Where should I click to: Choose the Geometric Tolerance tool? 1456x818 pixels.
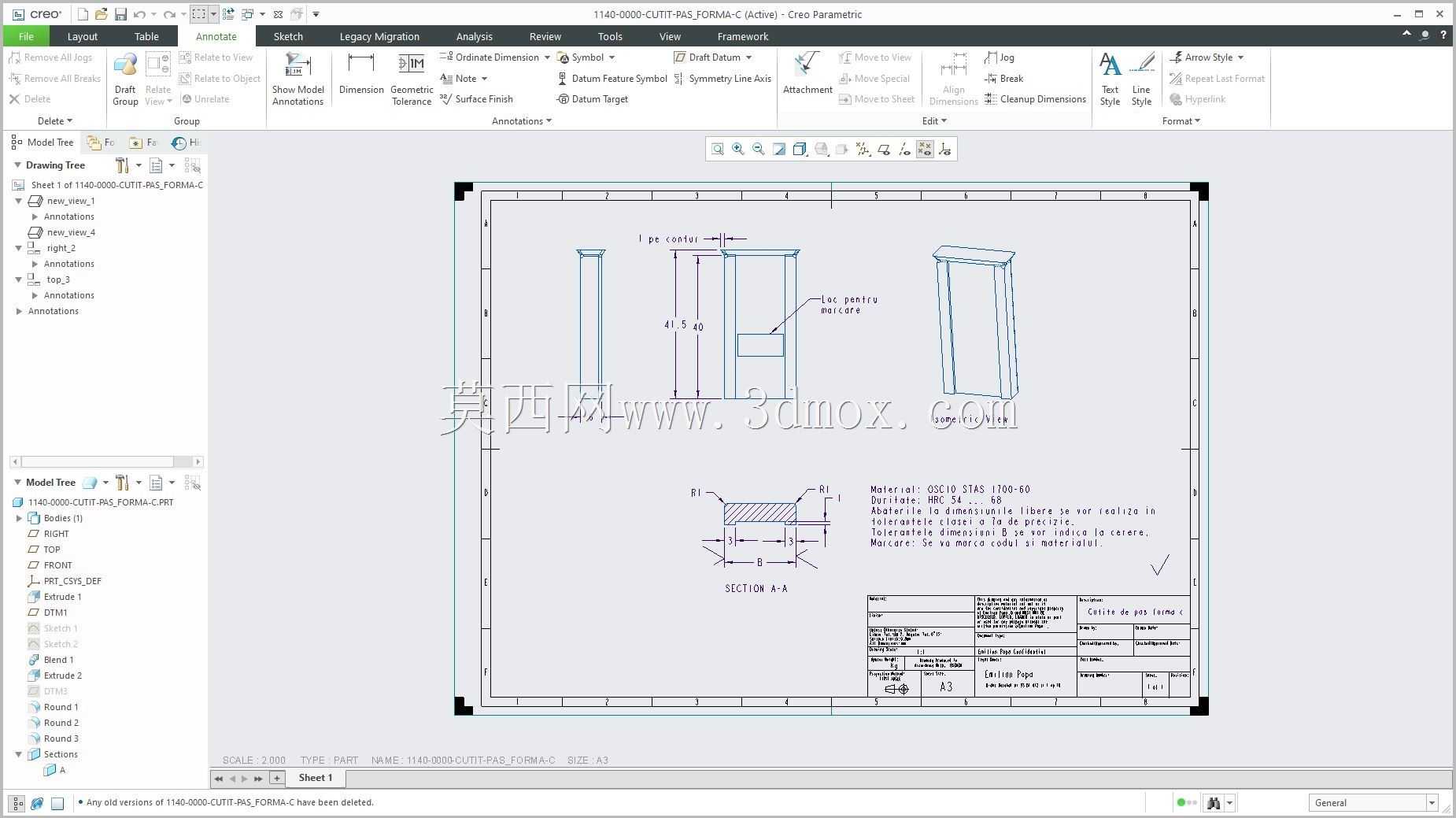click(412, 79)
